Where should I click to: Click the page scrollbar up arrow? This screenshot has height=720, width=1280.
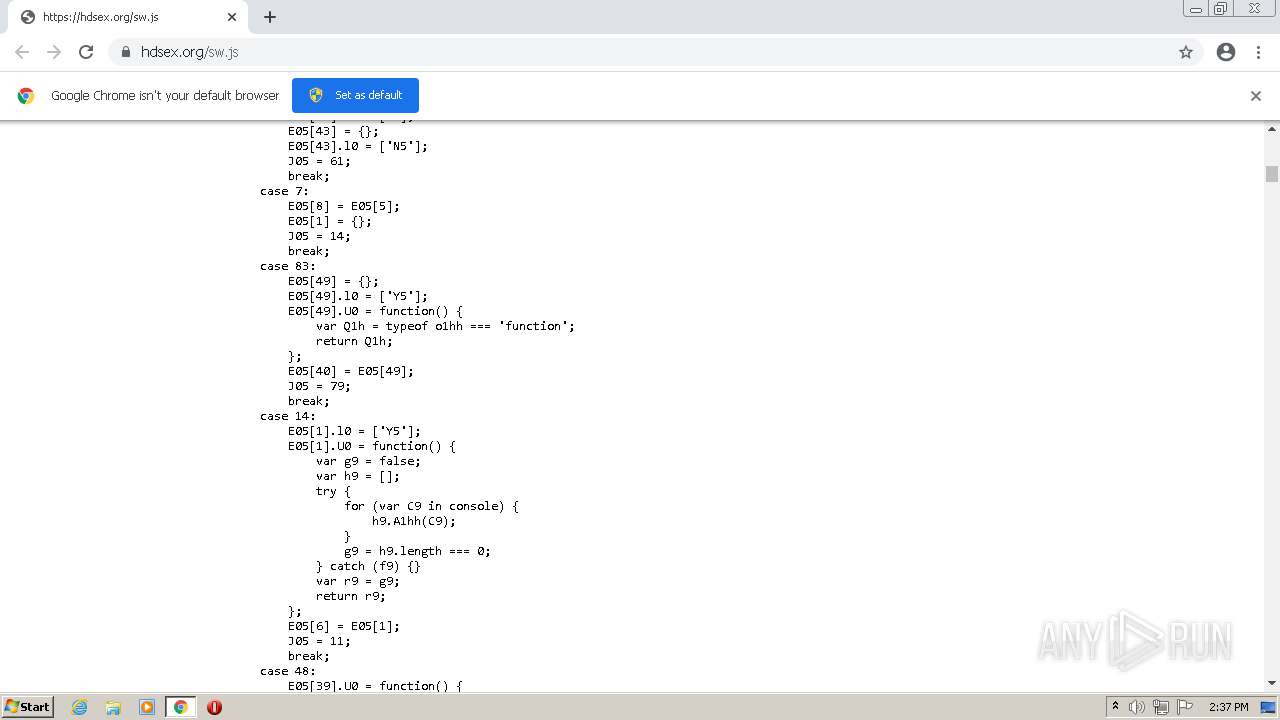[x=1272, y=129]
